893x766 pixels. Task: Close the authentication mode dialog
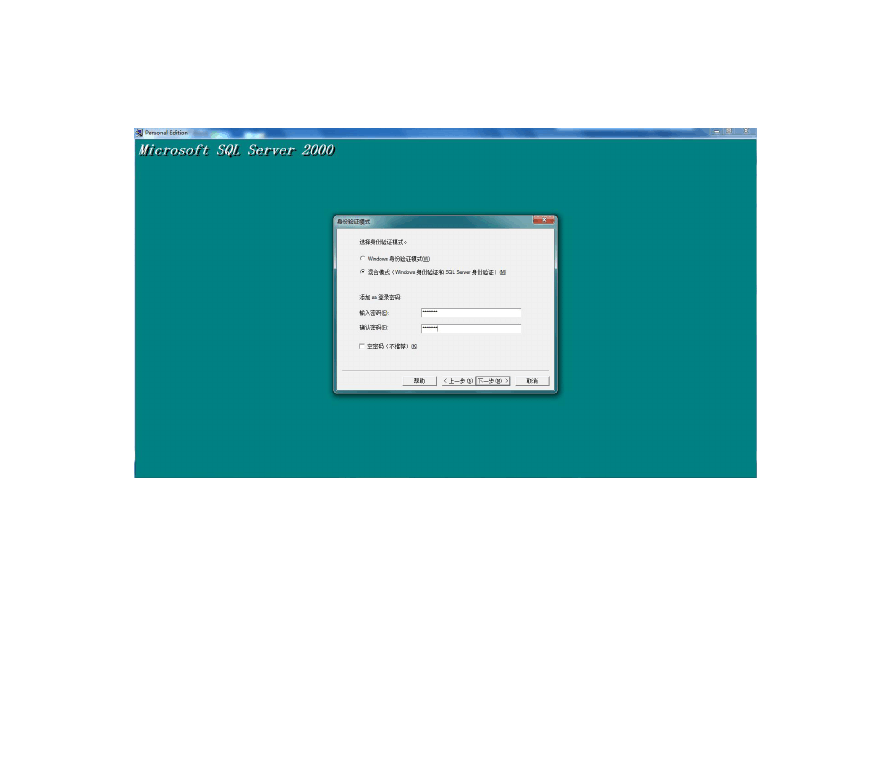pyautogui.click(x=544, y=220)
